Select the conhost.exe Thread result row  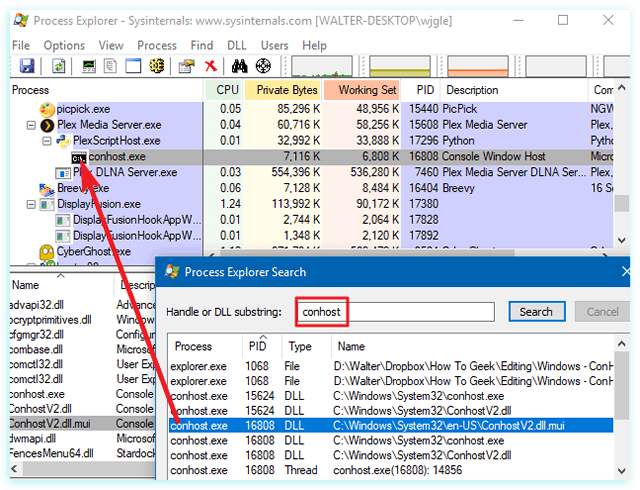tap(391, 470)
